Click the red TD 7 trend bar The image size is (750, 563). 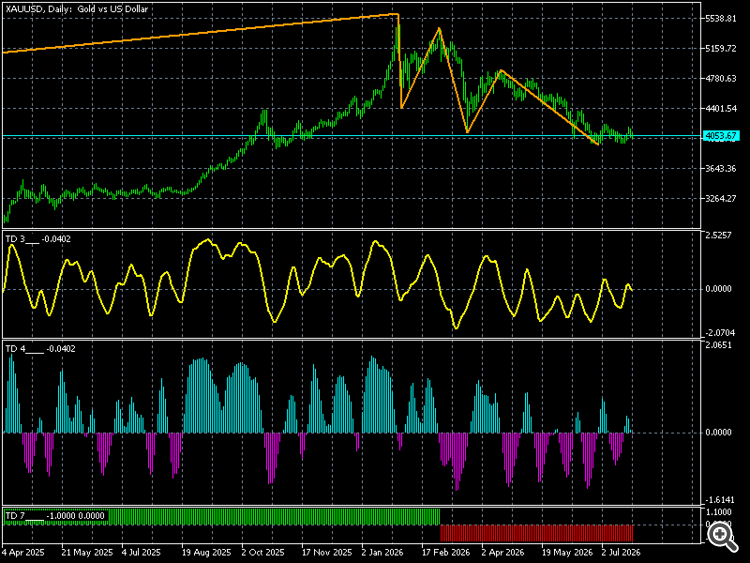(537, 533)
